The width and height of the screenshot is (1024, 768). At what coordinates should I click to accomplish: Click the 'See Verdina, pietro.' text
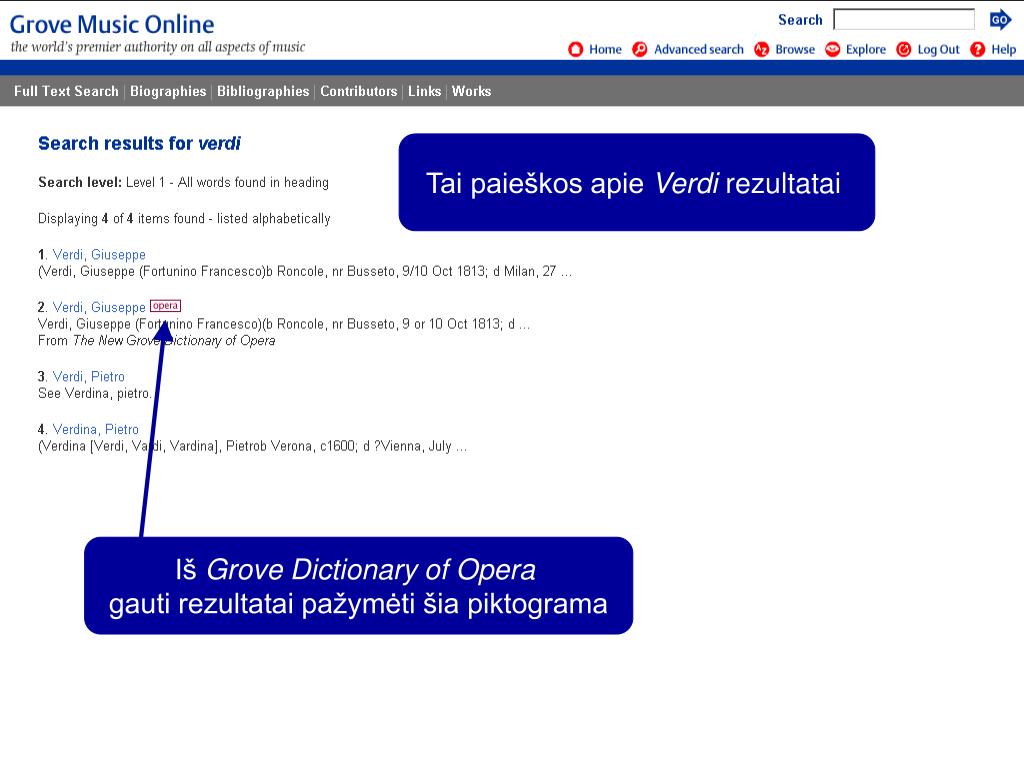[95, 394]
